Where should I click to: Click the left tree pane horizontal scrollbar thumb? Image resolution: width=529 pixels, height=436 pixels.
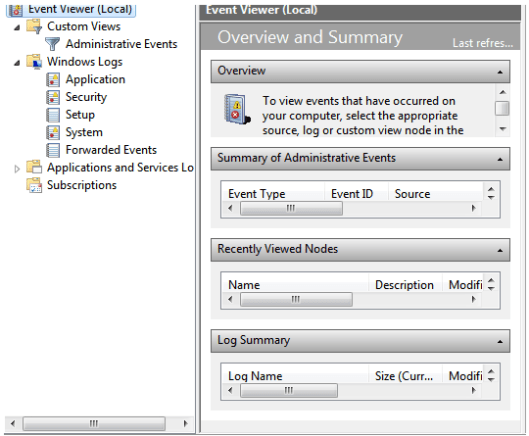94,423
